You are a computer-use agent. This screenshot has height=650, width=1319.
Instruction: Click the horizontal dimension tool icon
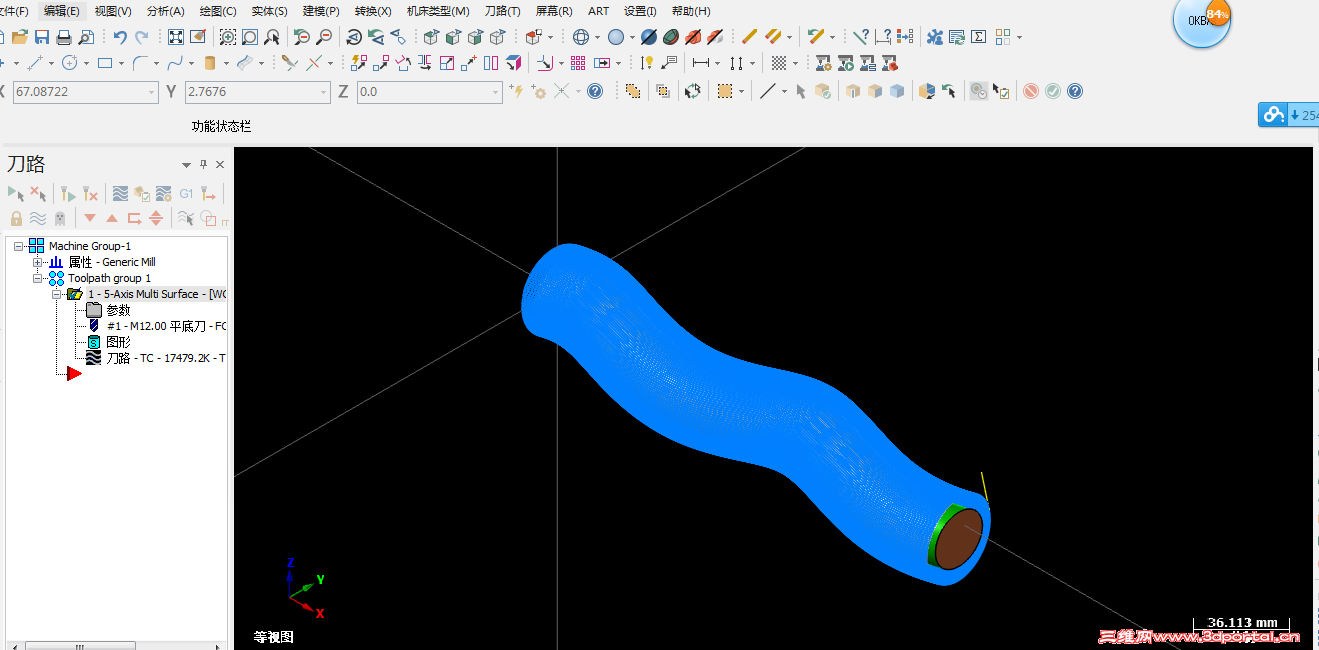(x=700, y=63)
